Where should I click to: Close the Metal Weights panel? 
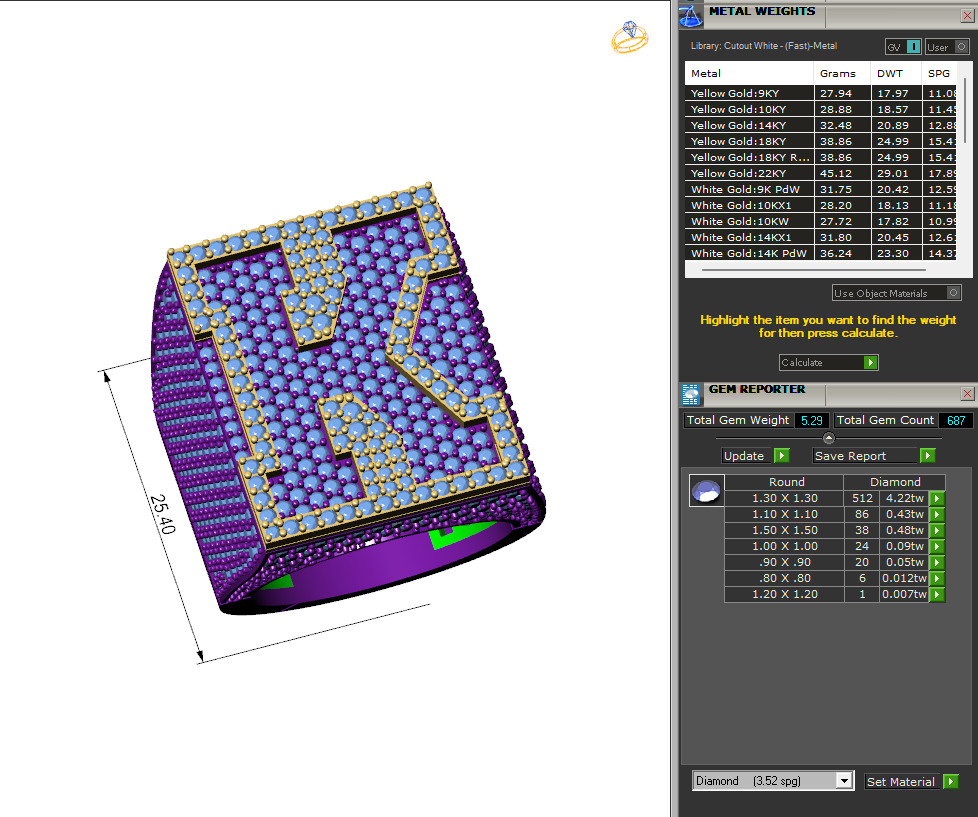pos(967,16)
